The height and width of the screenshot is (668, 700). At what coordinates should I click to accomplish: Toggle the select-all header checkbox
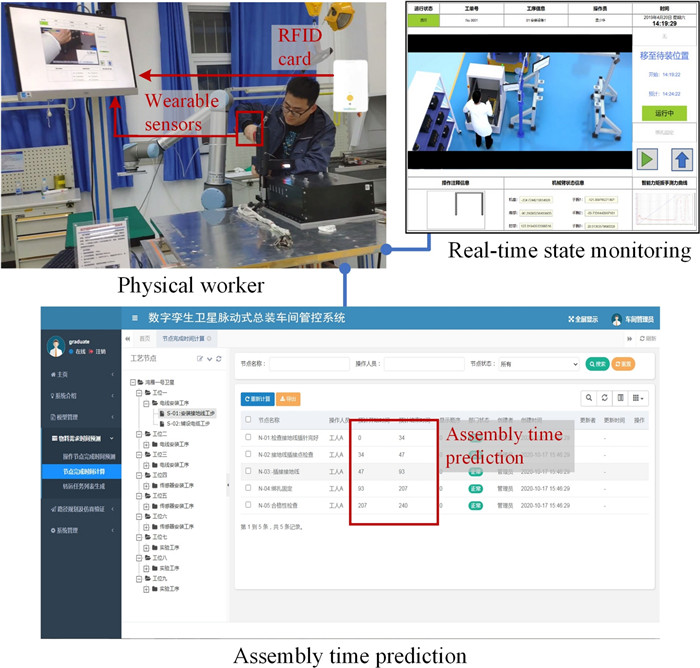[248, 419]
